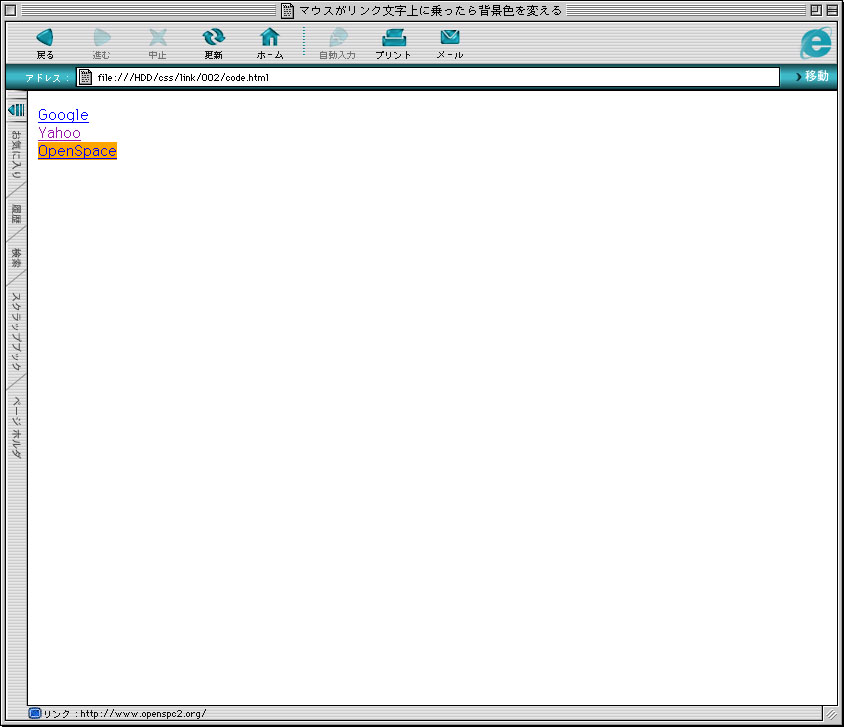Click the 自動入力 autofill icon

[337, 44]
